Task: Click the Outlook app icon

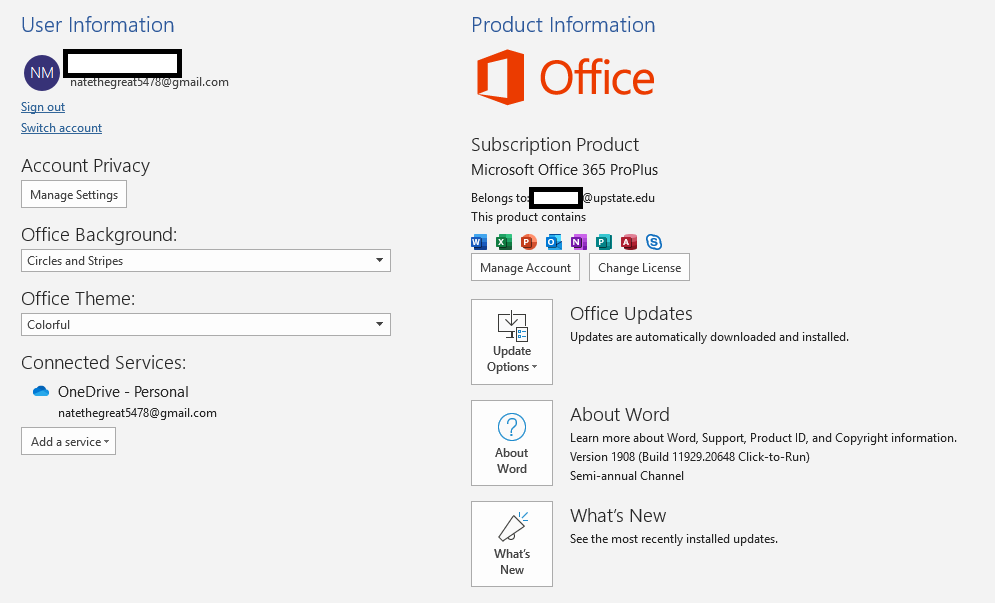Action: pos(554,242)
